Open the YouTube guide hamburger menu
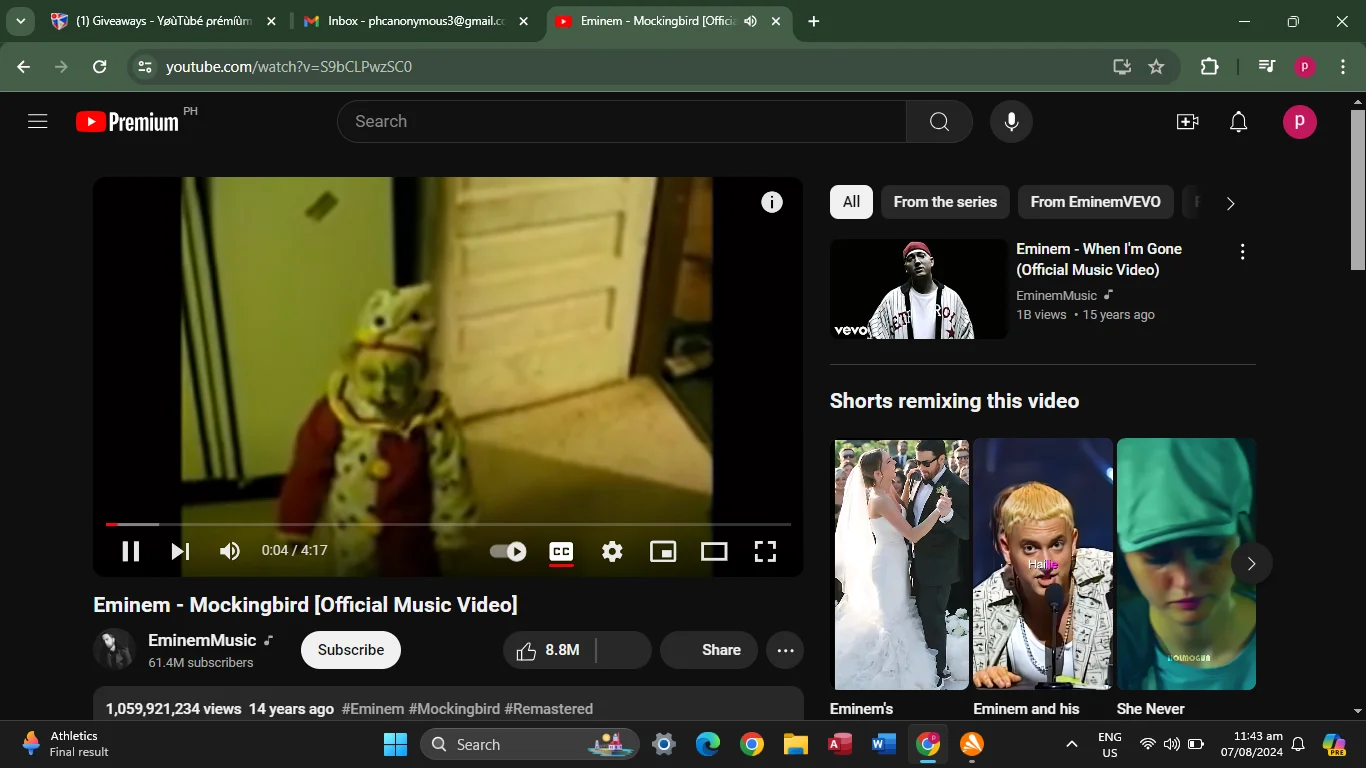Screen dimensions: 1366x768 [38, 121]
